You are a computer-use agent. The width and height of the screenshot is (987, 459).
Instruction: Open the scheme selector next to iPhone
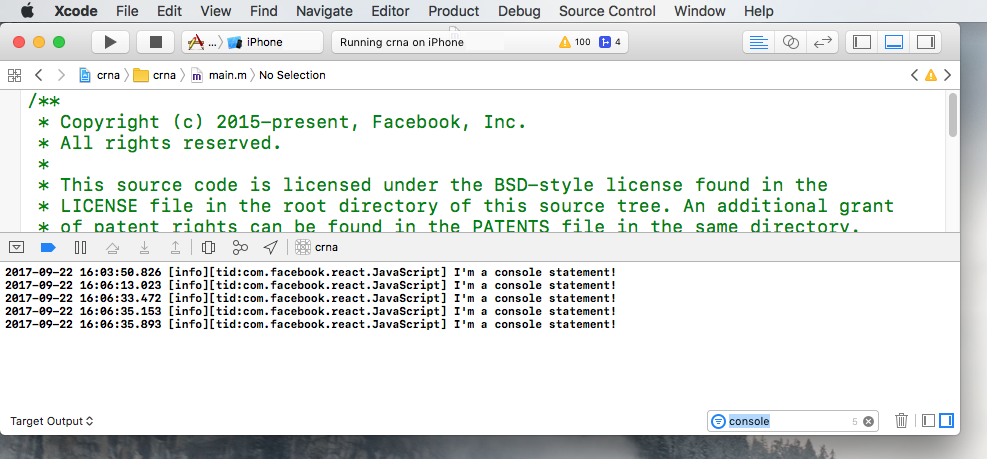pos(203,42)
